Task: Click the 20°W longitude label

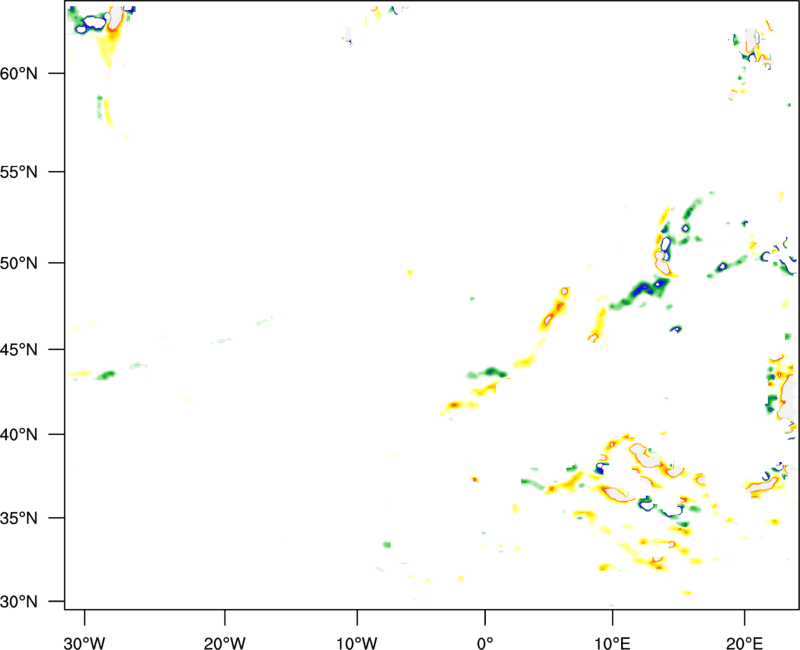Action: click(x=225, y=643)
